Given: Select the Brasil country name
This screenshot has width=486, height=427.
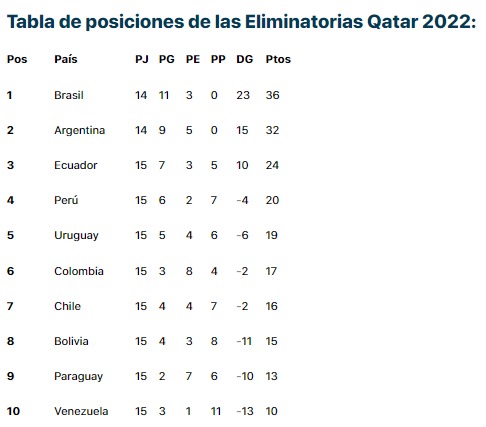Looking at the screenshot, I should [69, 95].
